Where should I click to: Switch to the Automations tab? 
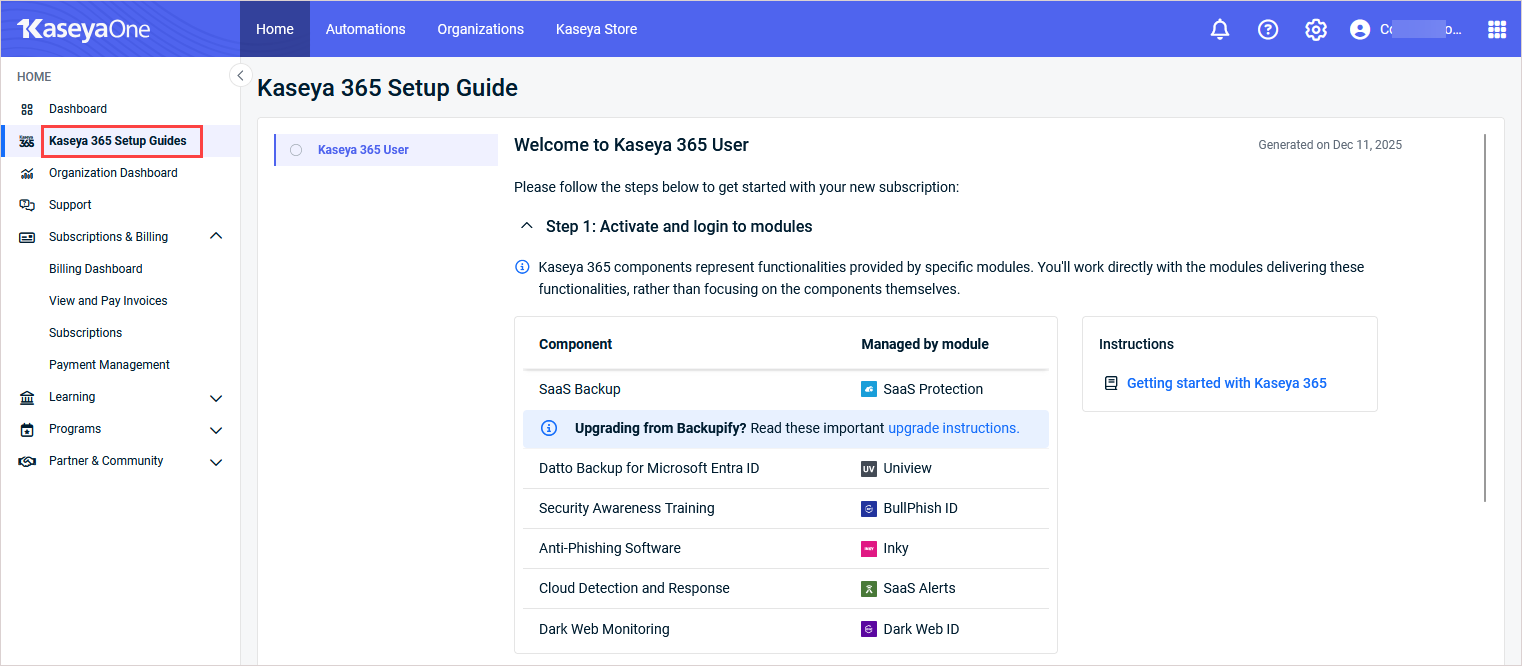[x=365, y=29]
